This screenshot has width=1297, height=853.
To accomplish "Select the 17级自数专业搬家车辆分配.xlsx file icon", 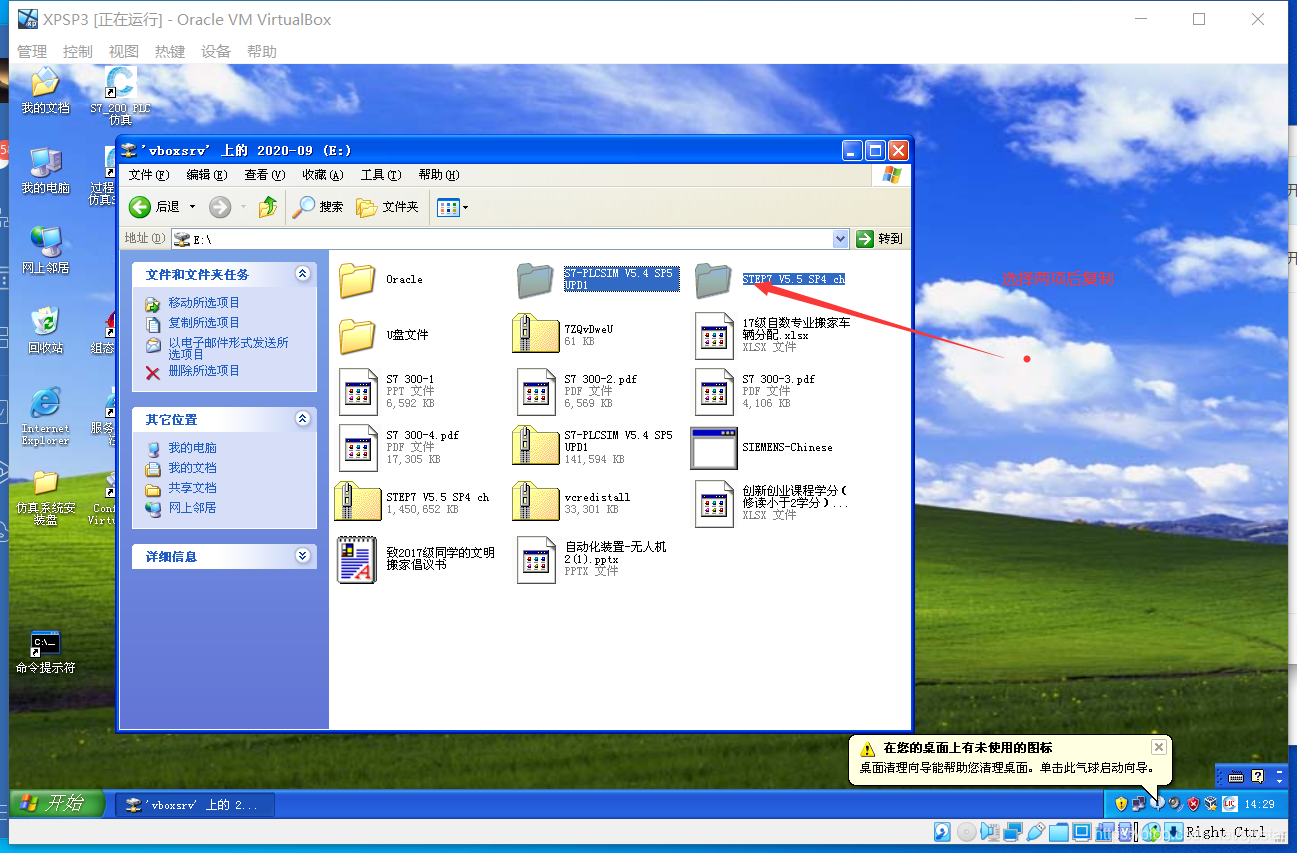I will coord(714,335).
